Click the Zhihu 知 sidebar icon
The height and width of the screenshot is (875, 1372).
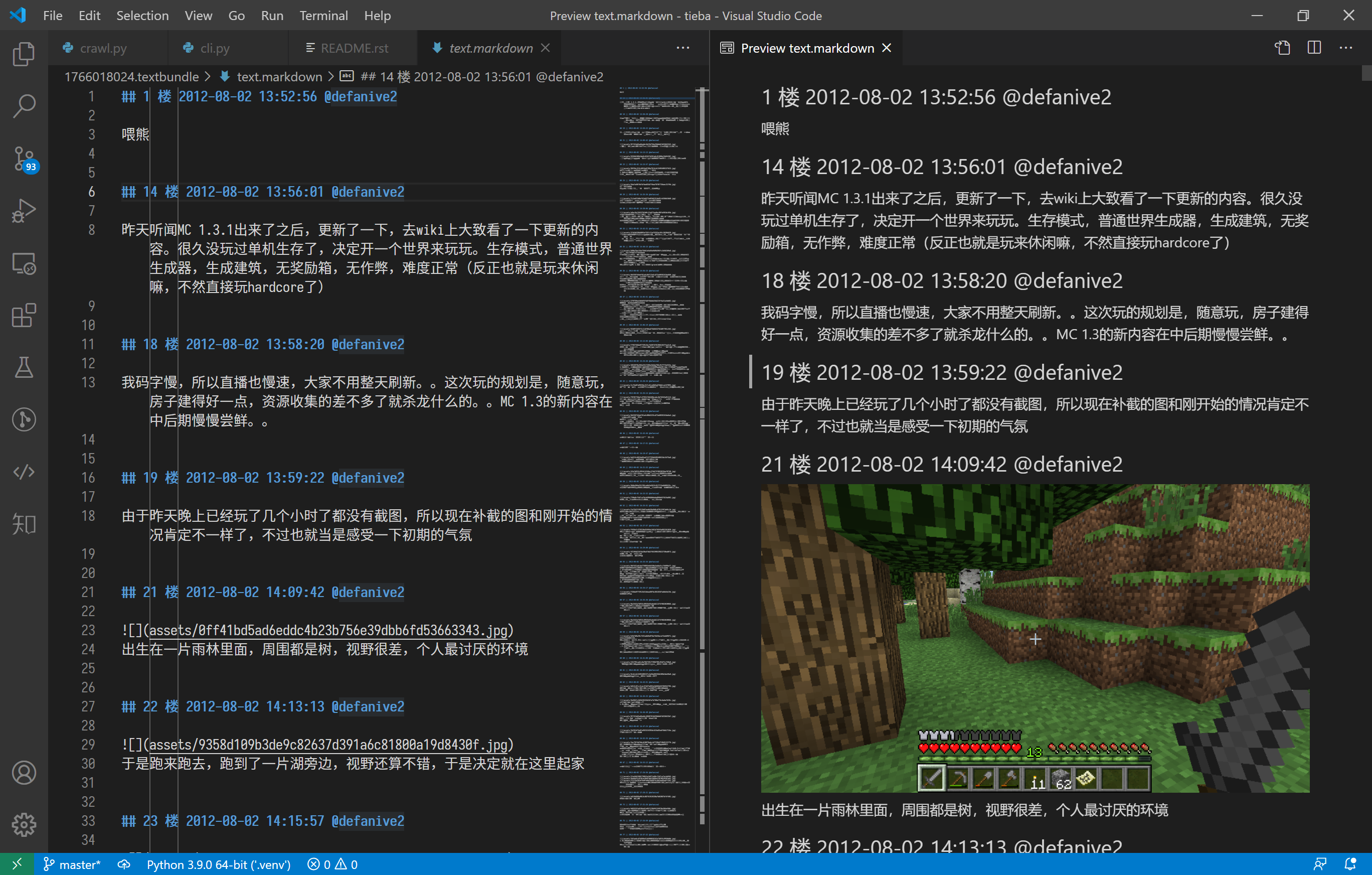pos(24,524)
